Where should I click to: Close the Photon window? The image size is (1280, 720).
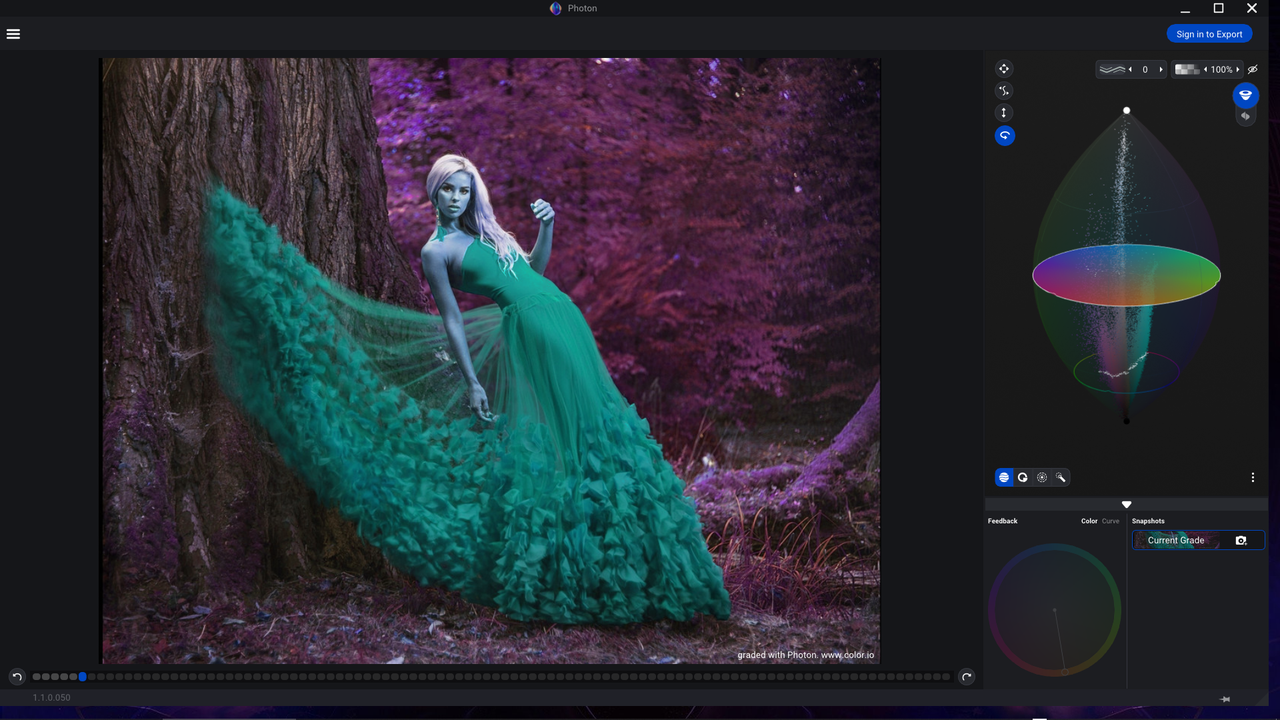point(1252,8)
